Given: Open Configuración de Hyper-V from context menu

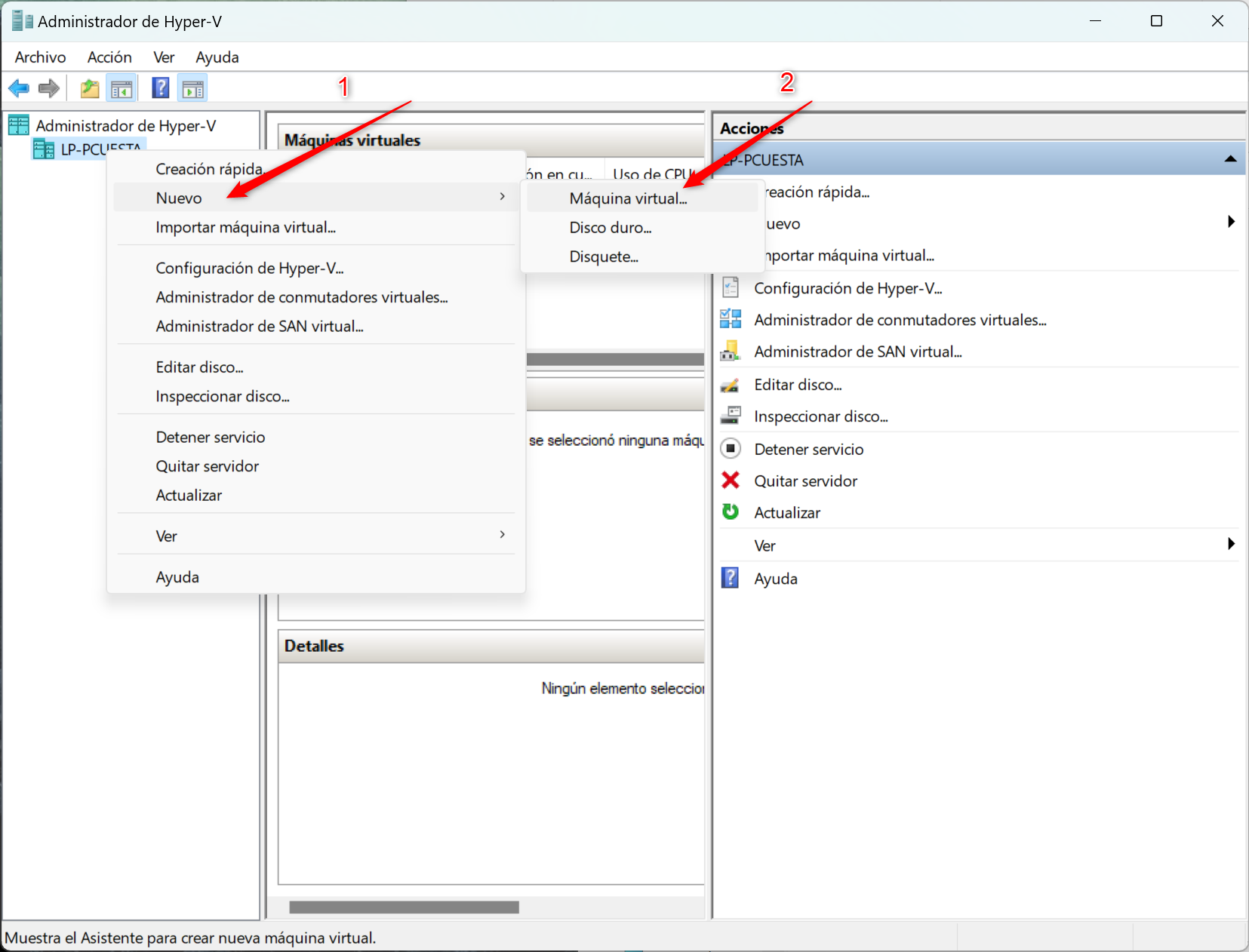Looking at the screenshot, I should click(317, 268).
